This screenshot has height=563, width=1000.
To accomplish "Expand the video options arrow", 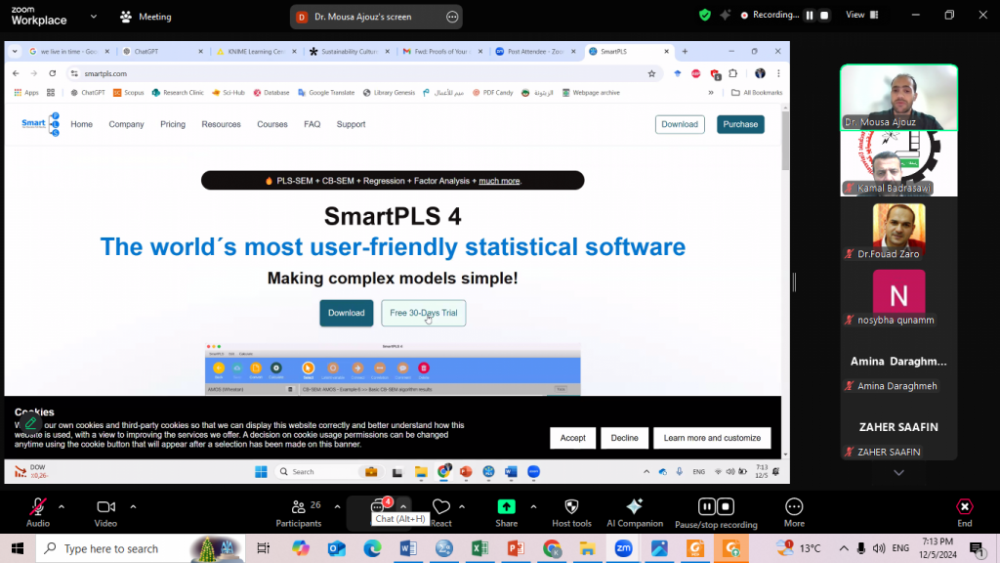I will (x=133, y=507).
